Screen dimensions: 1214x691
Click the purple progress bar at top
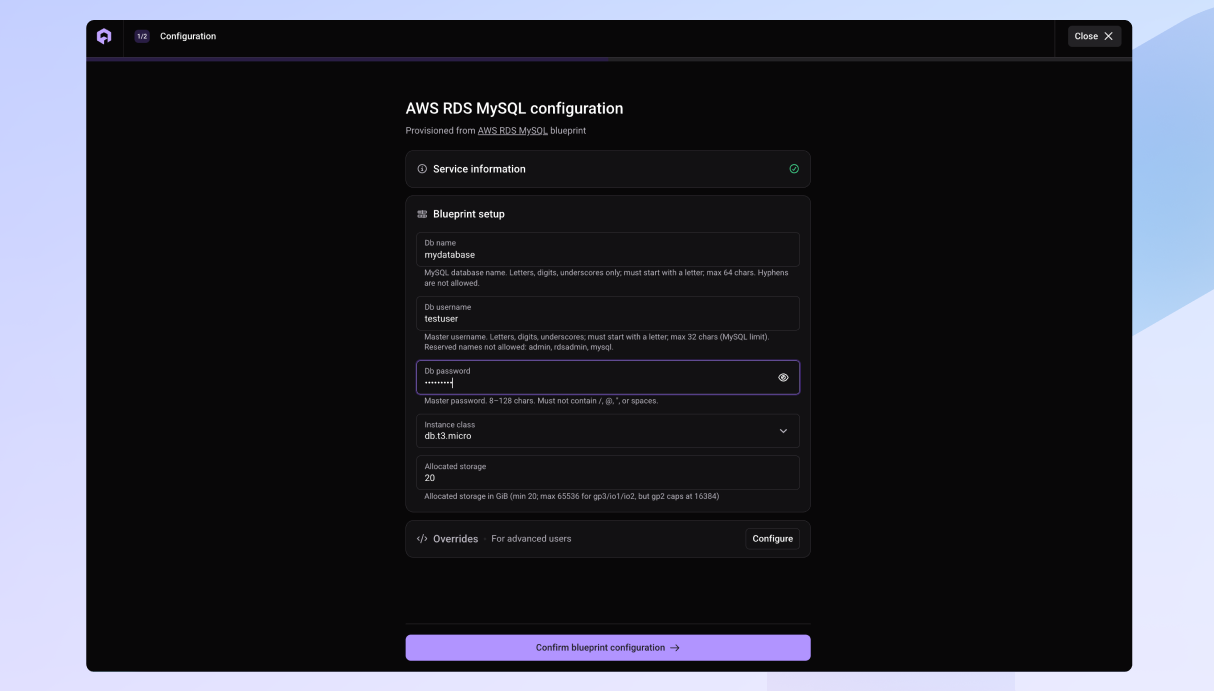(x=346, y=59)
